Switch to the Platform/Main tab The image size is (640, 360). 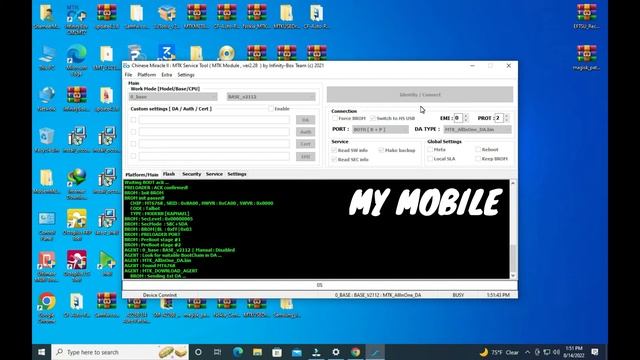click(x=142, y=174)
